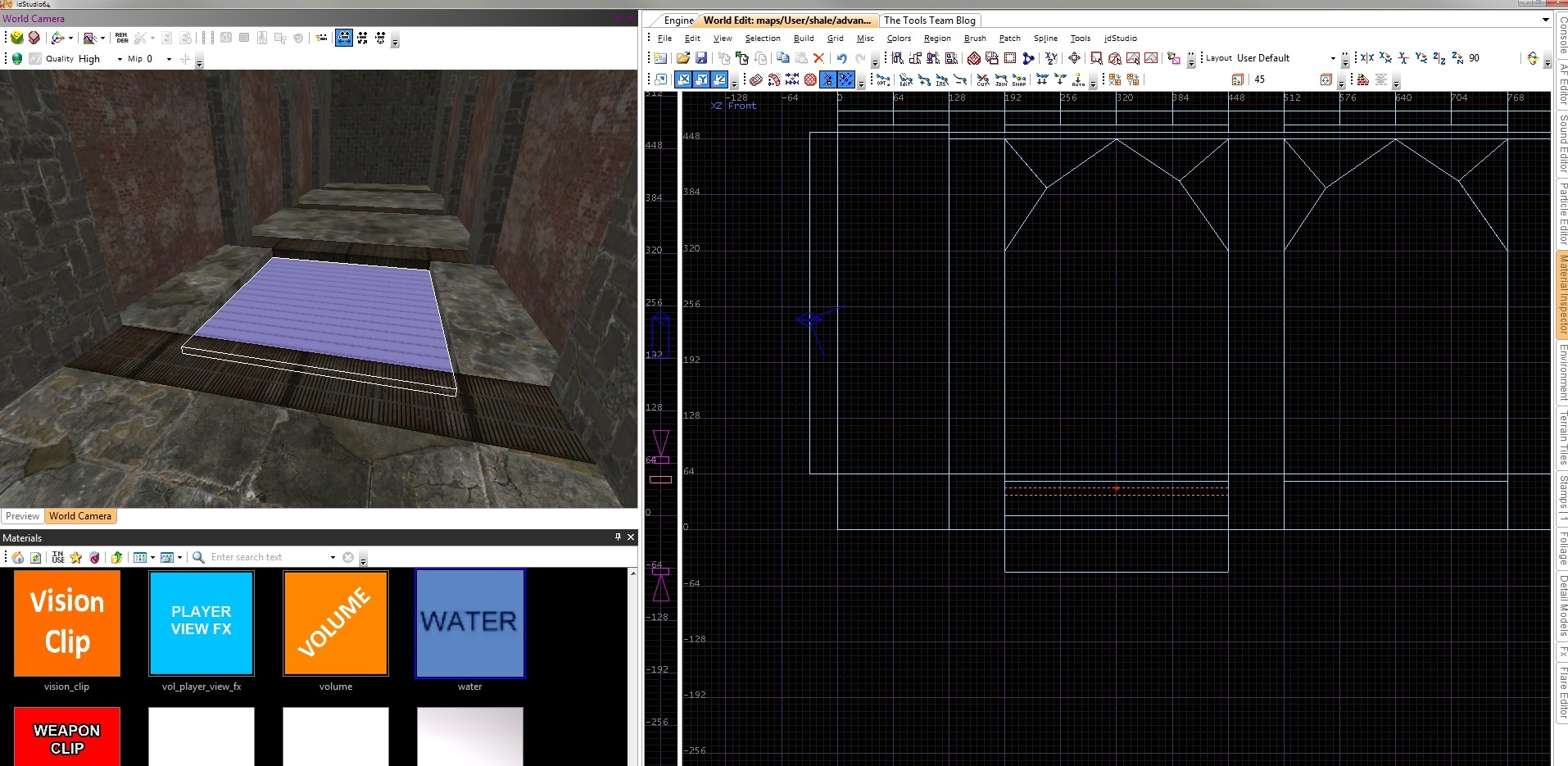Viewport: 1568px width, 766px height.
Task: Select the spline Join tool icon
Action: coord(1000,79)
